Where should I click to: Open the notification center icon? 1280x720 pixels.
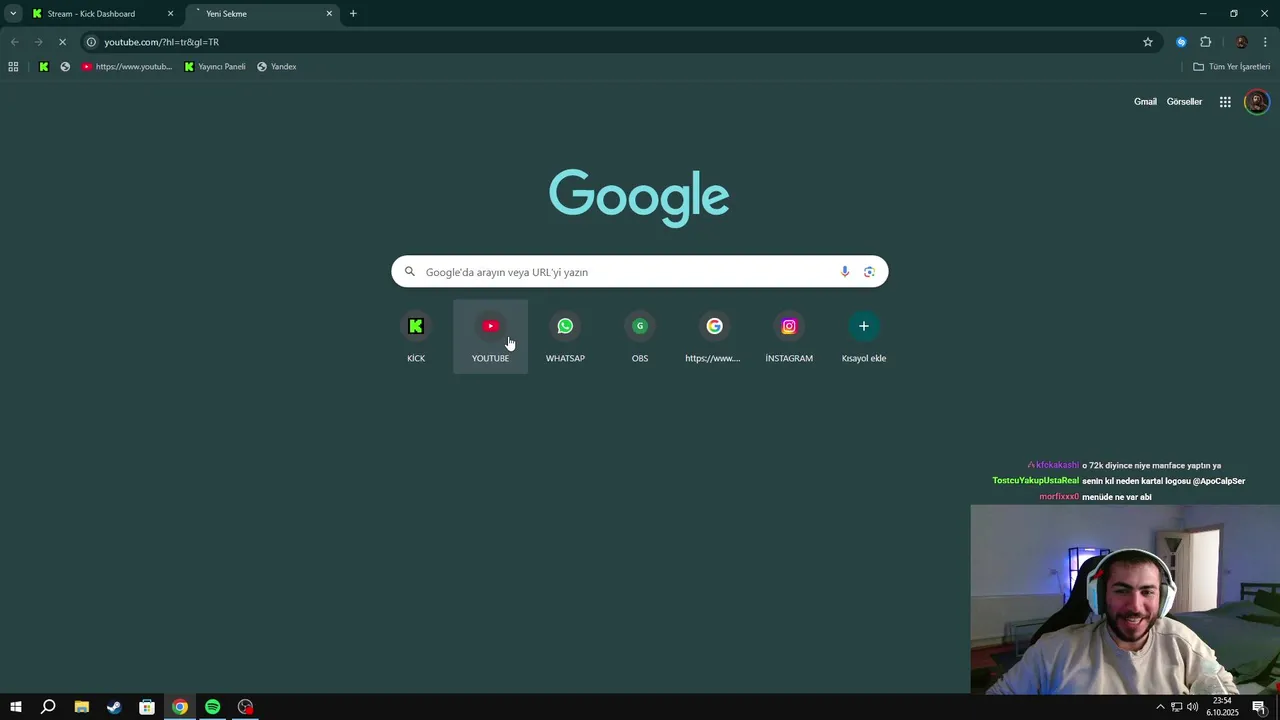1259,707
